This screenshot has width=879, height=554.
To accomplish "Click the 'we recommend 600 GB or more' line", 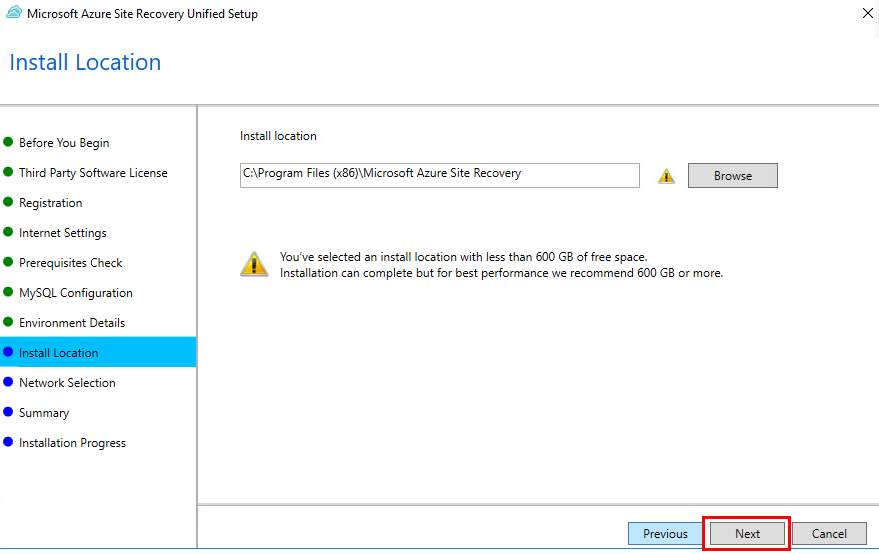I will pos(501,273).
